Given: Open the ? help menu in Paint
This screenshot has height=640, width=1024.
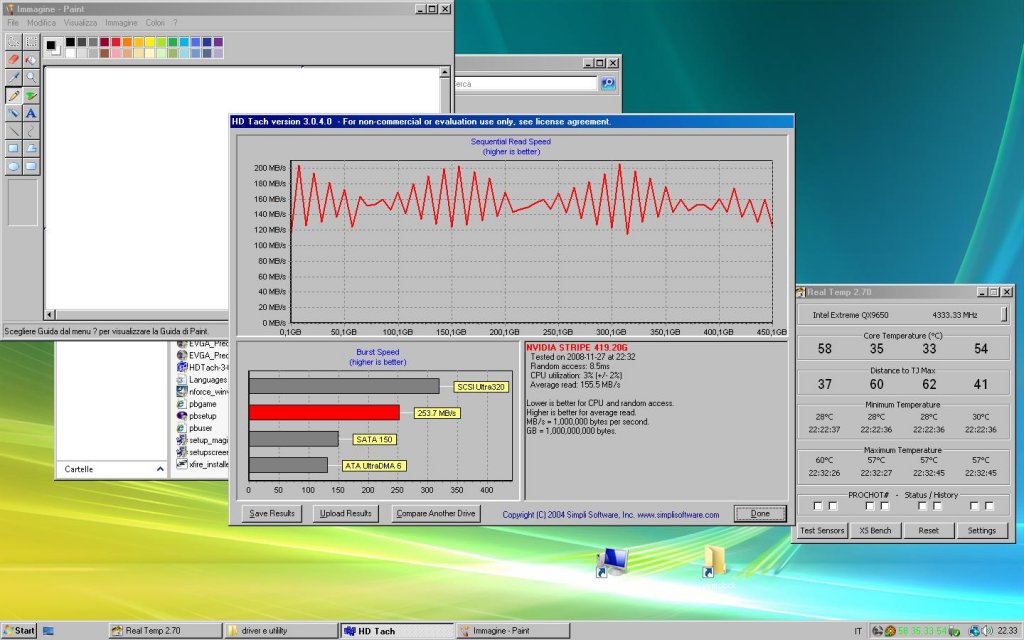Looking at the screenshot, I should (175, 23).
